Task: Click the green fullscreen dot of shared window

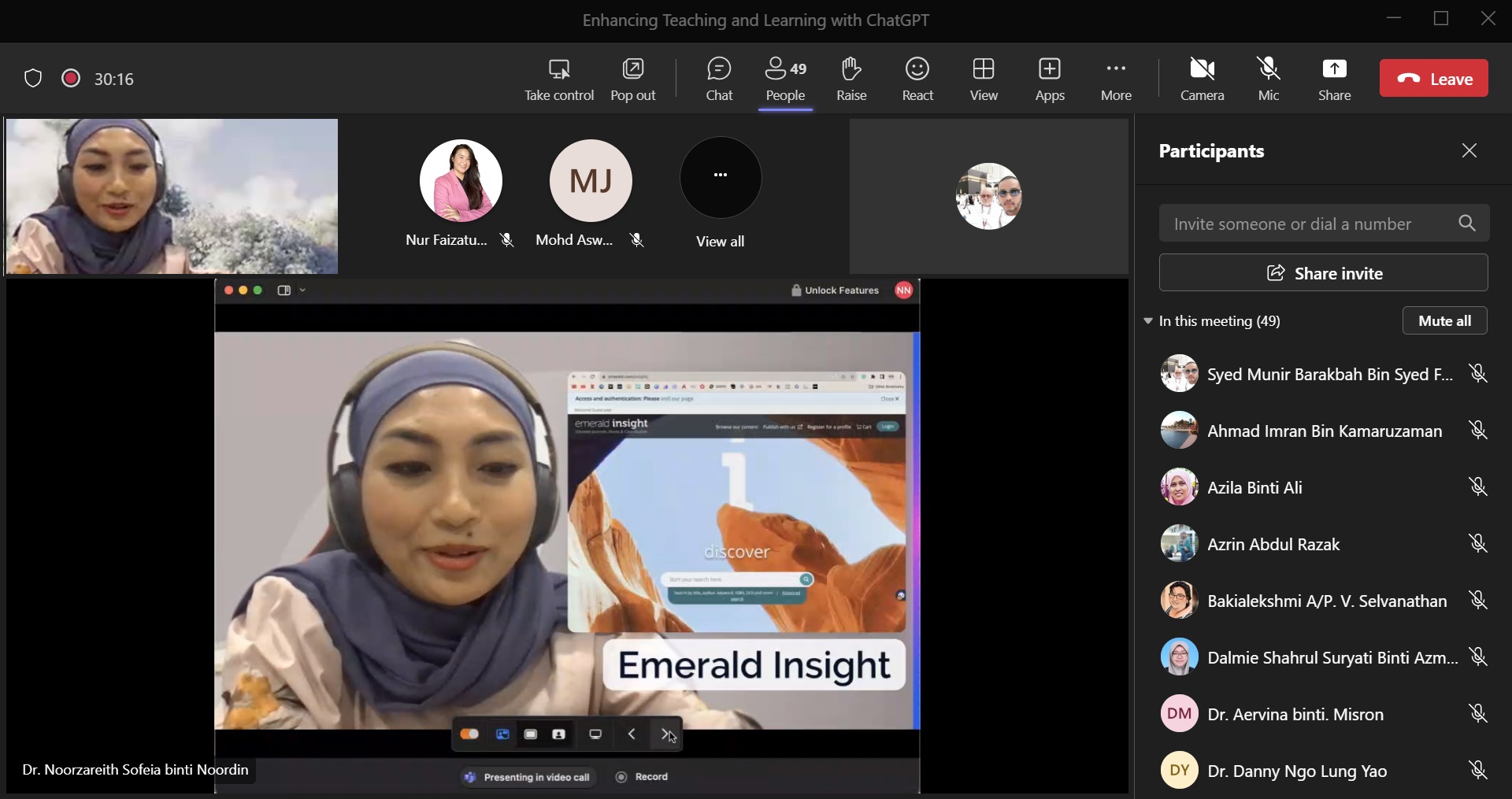Action: pos(258,290)
